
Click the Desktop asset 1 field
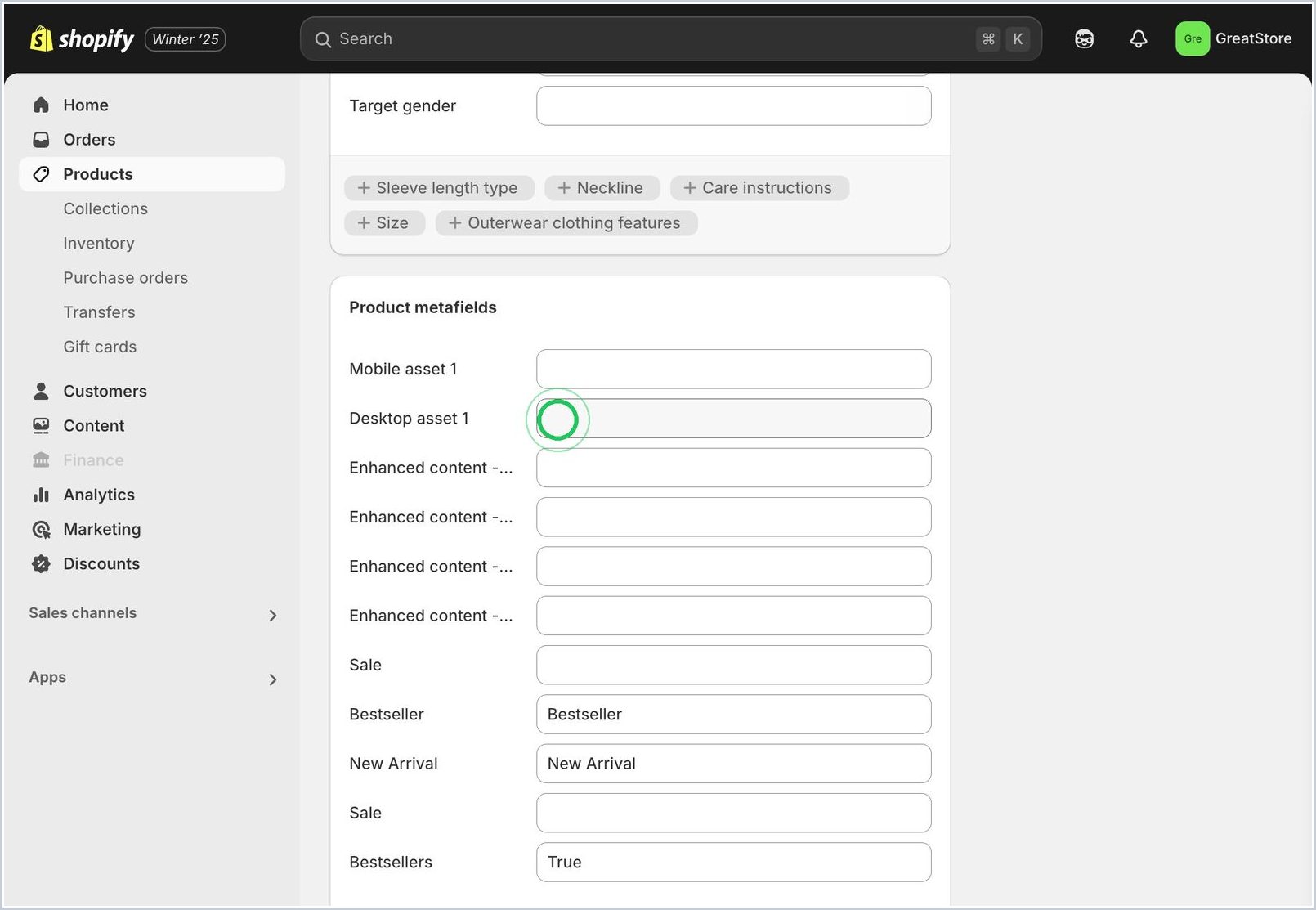(x=733, y=419)
